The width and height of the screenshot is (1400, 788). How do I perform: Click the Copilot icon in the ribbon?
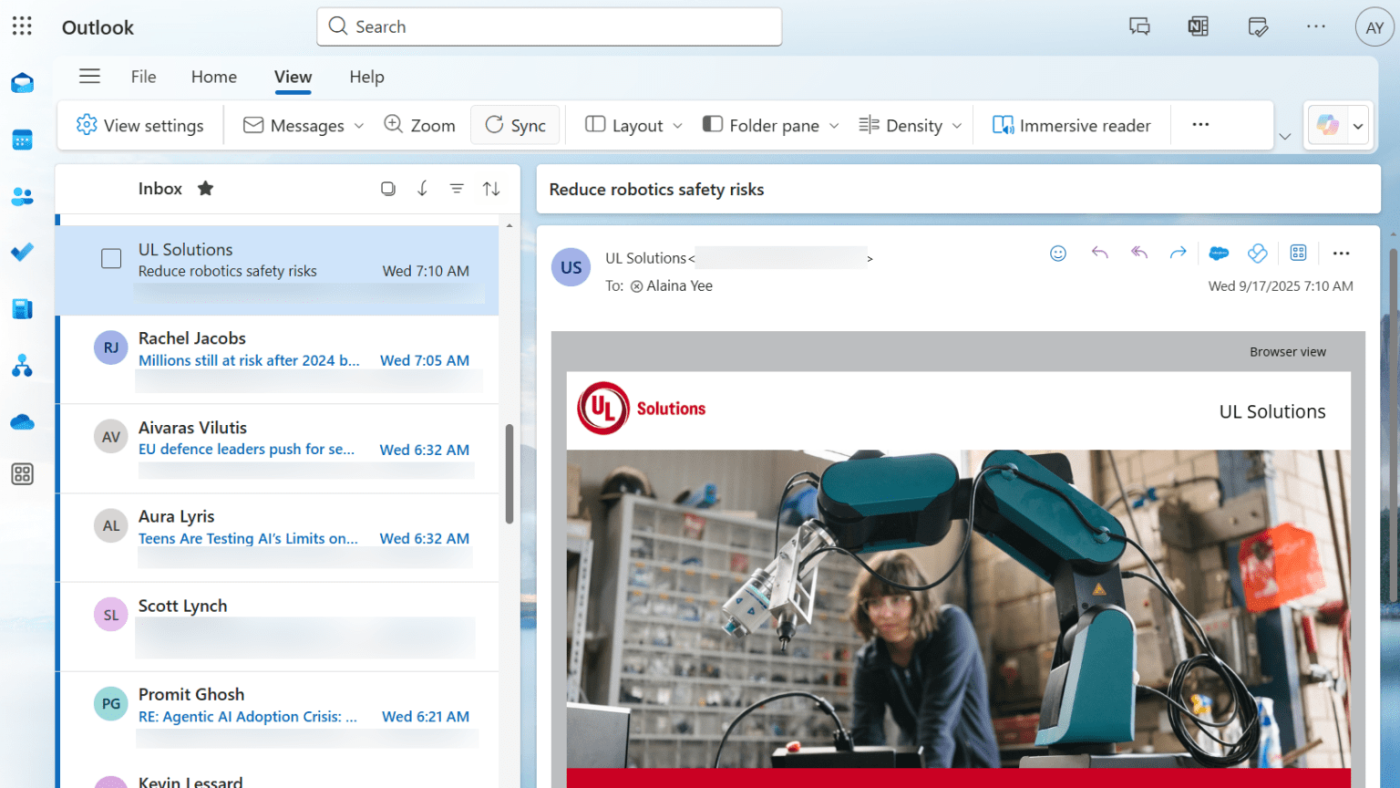pos(1327,126)
